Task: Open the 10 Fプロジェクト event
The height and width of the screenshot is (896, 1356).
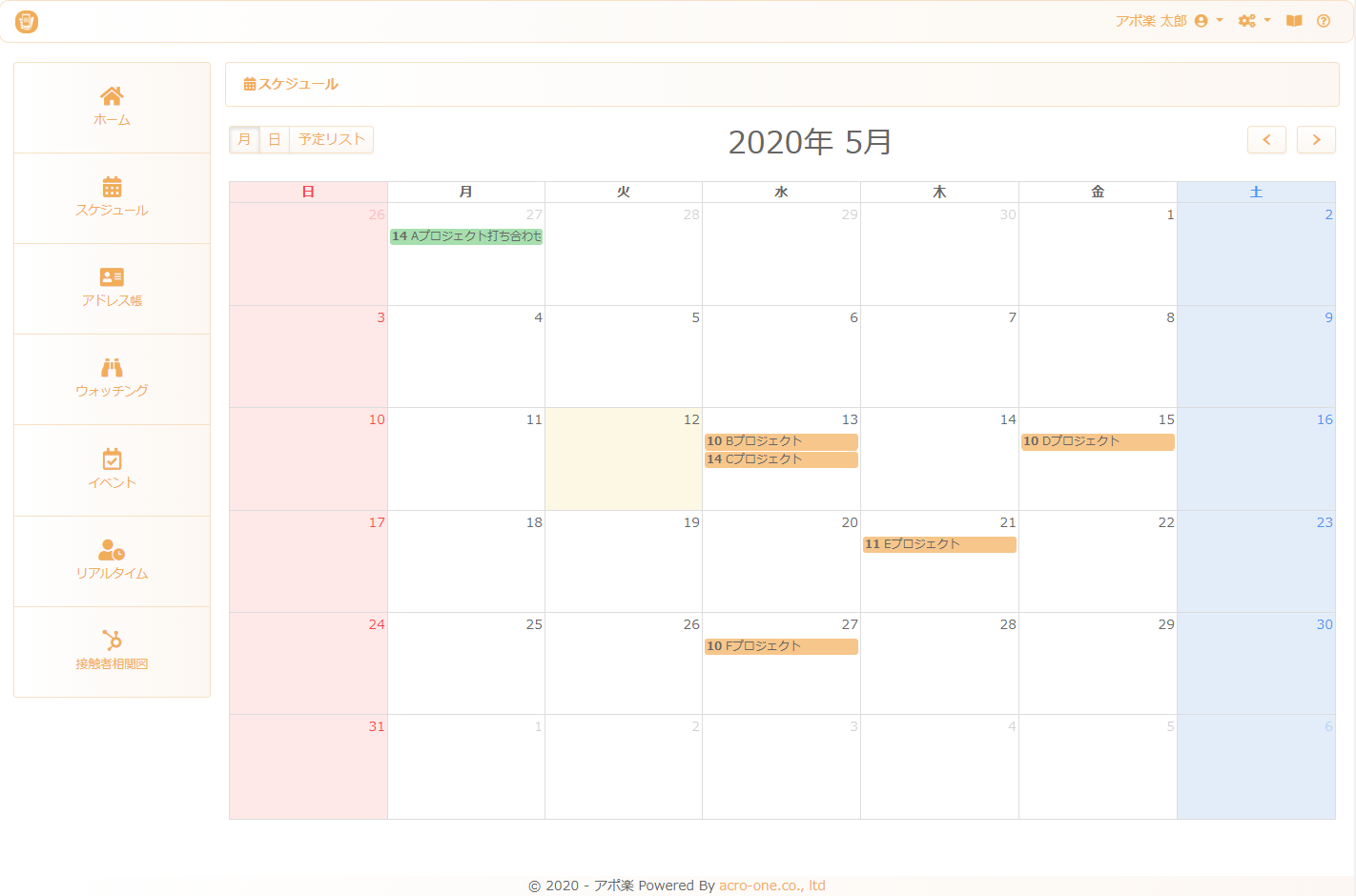Action: click(x=781, y=646)
